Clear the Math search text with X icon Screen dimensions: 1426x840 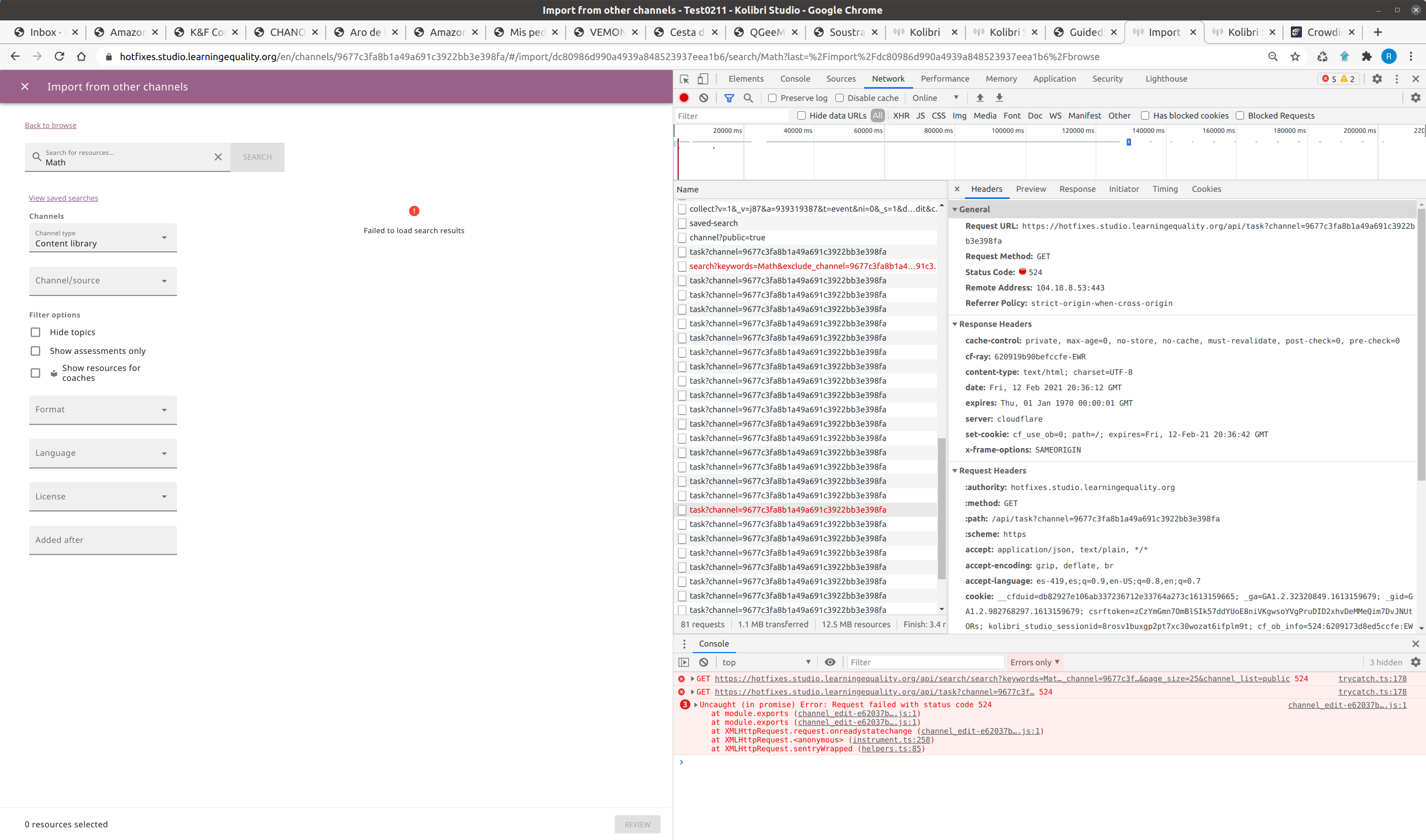(218, 157)
